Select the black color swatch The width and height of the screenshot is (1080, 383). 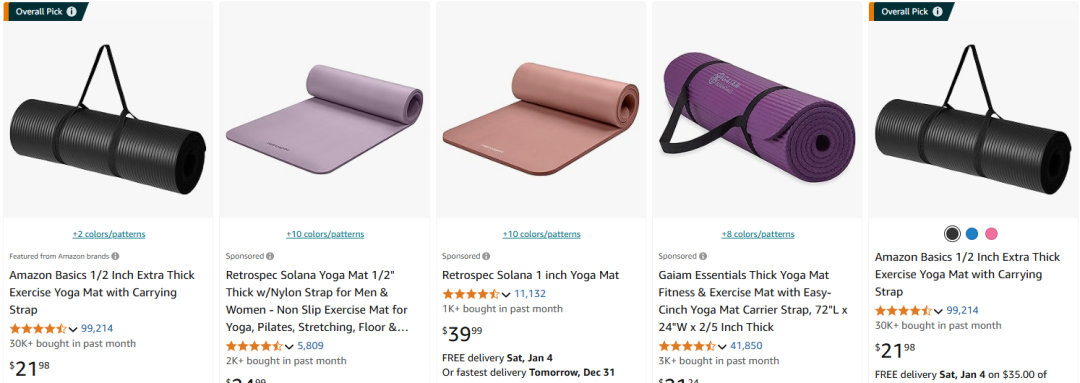(x=952, y=234)
